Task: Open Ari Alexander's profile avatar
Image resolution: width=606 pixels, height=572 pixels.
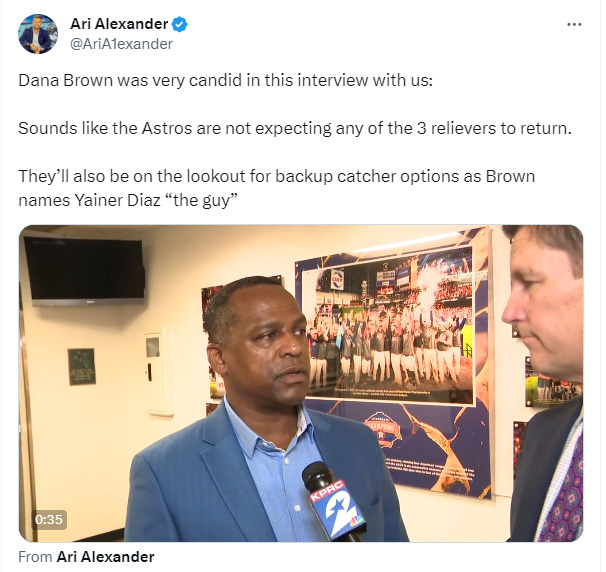Action: pyautogui.click(x=38, y=34)
